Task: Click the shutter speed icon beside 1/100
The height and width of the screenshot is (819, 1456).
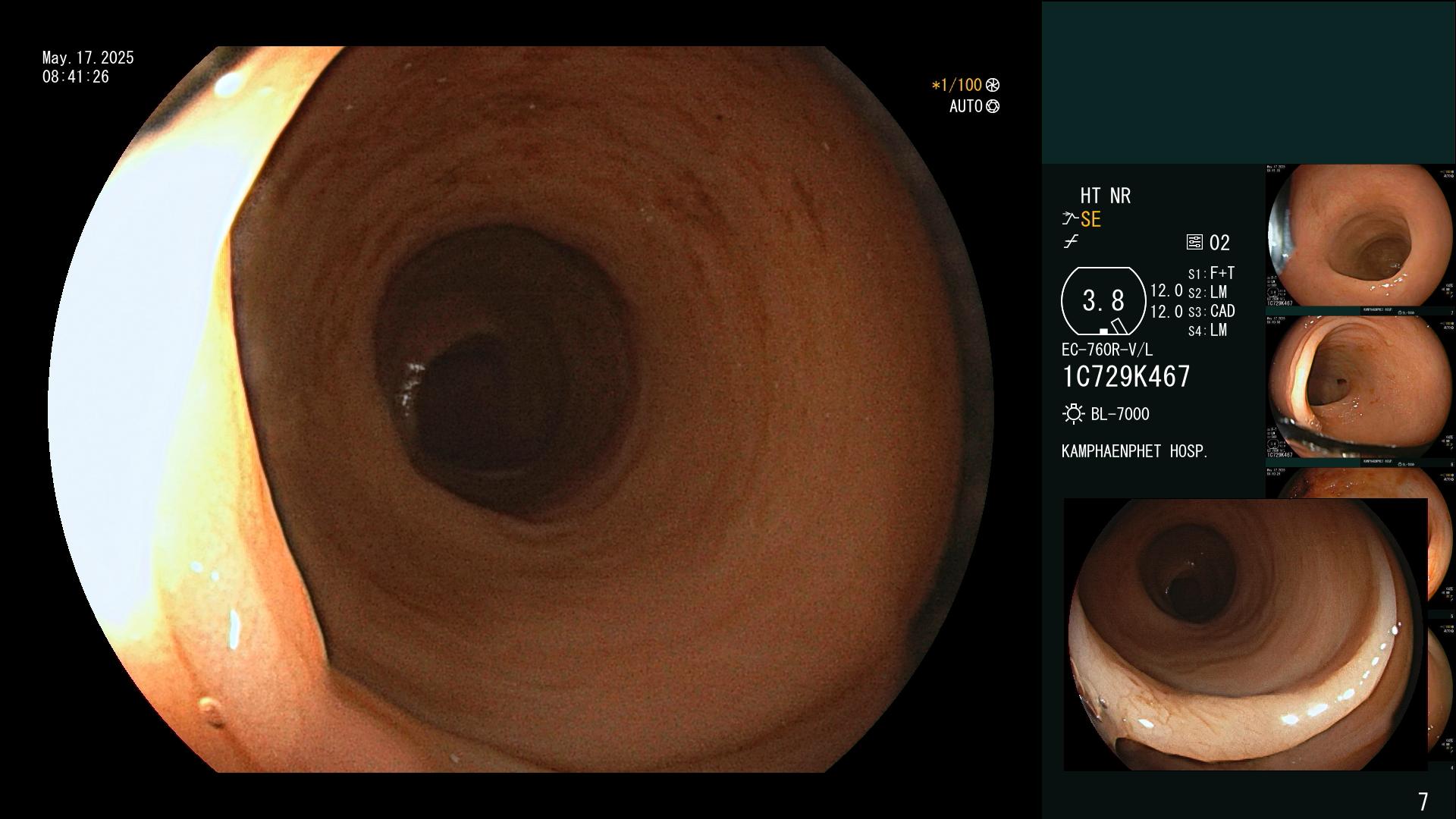Action: (992, 85)
